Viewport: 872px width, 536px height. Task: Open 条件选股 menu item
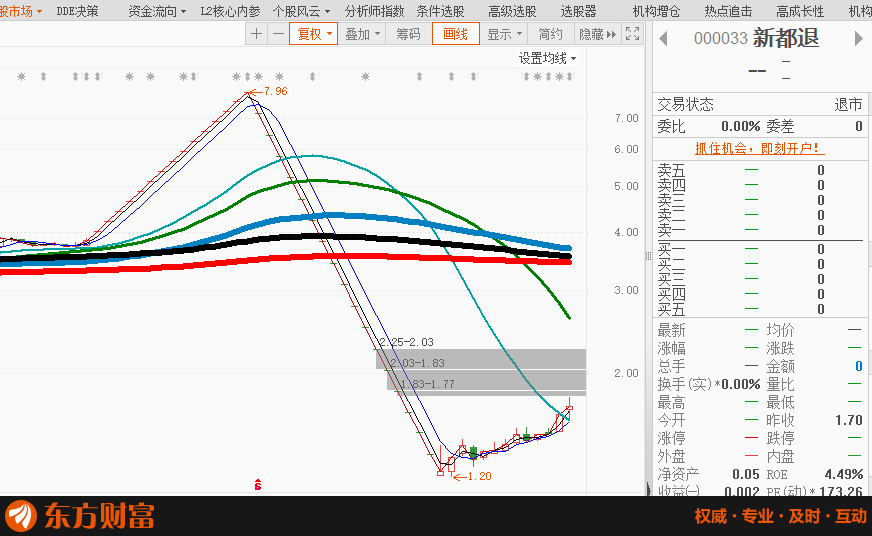point(440,11)
